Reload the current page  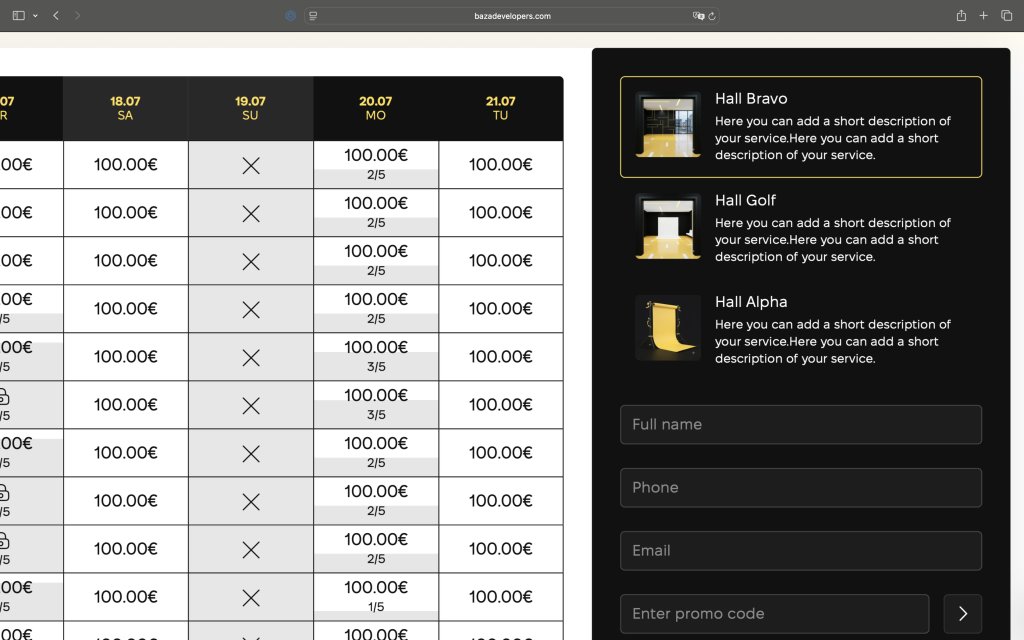712,16
